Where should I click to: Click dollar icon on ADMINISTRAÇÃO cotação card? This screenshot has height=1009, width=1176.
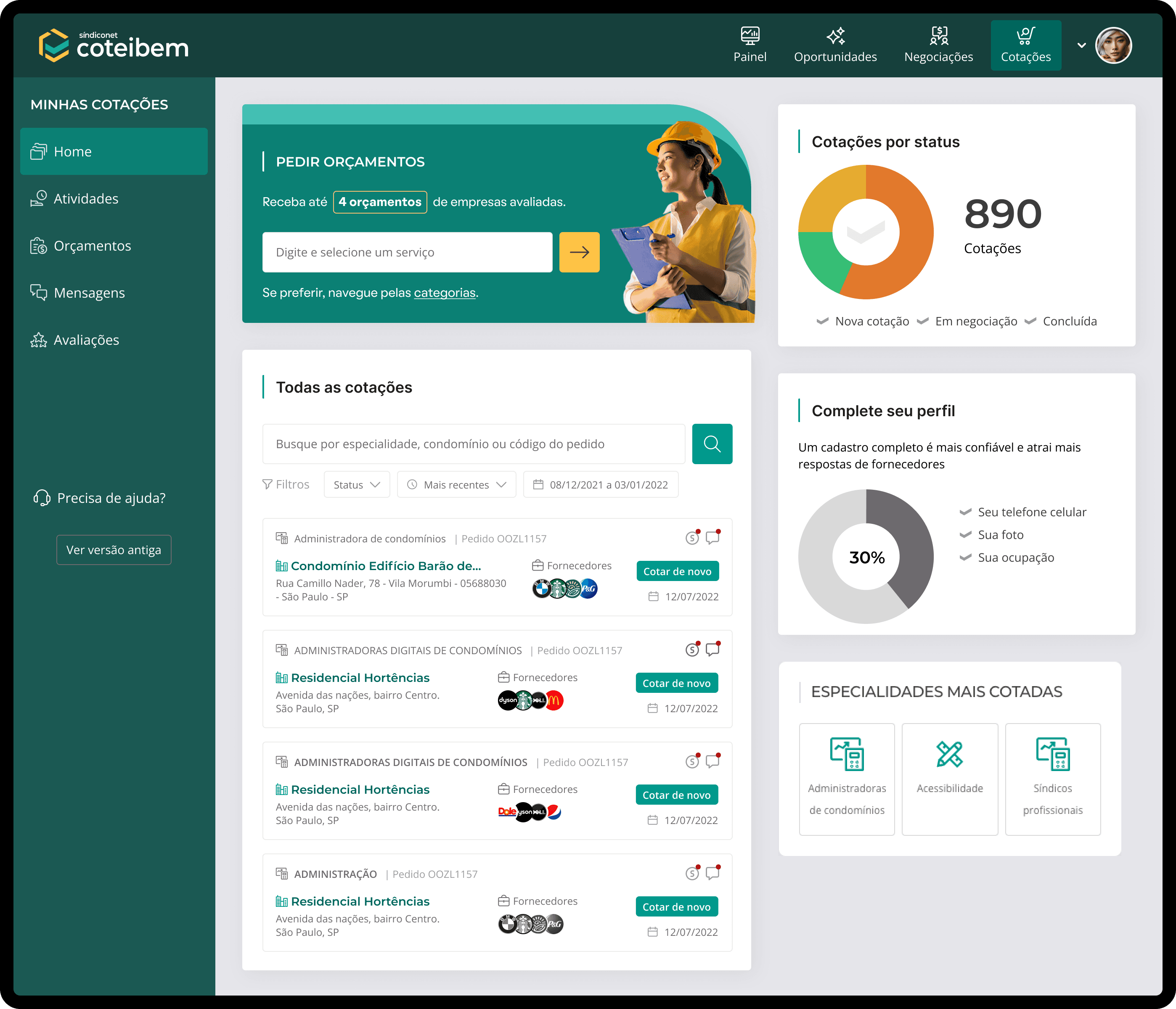coord(692,874)
